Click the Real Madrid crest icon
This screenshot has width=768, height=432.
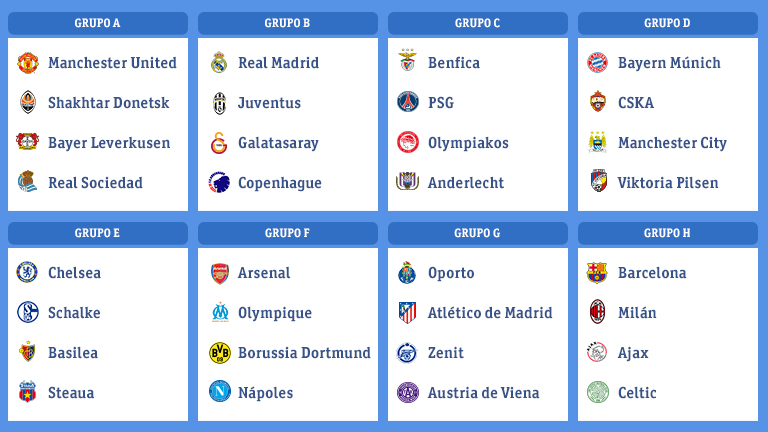pos(218,63)
